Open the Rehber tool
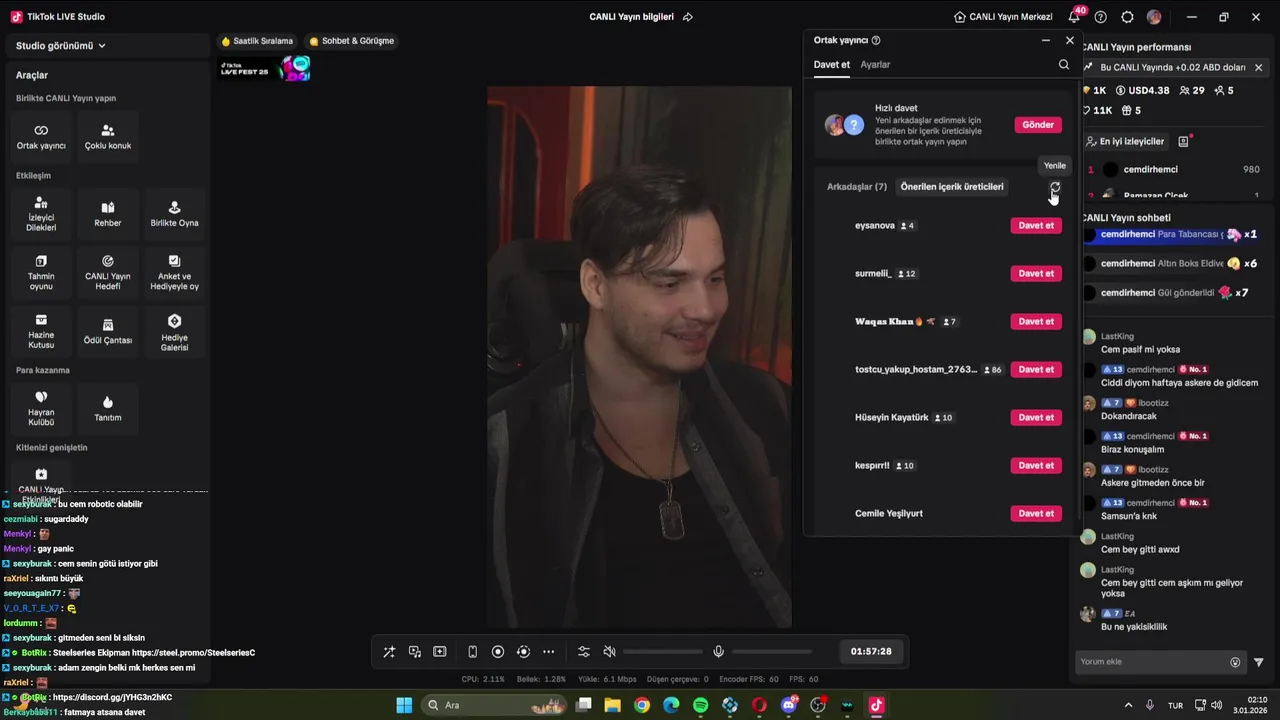 108,214
